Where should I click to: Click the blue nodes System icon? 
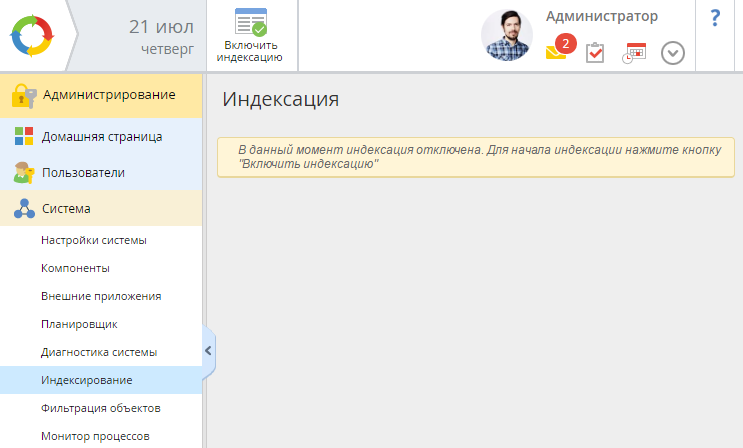[x=24, y=209]
